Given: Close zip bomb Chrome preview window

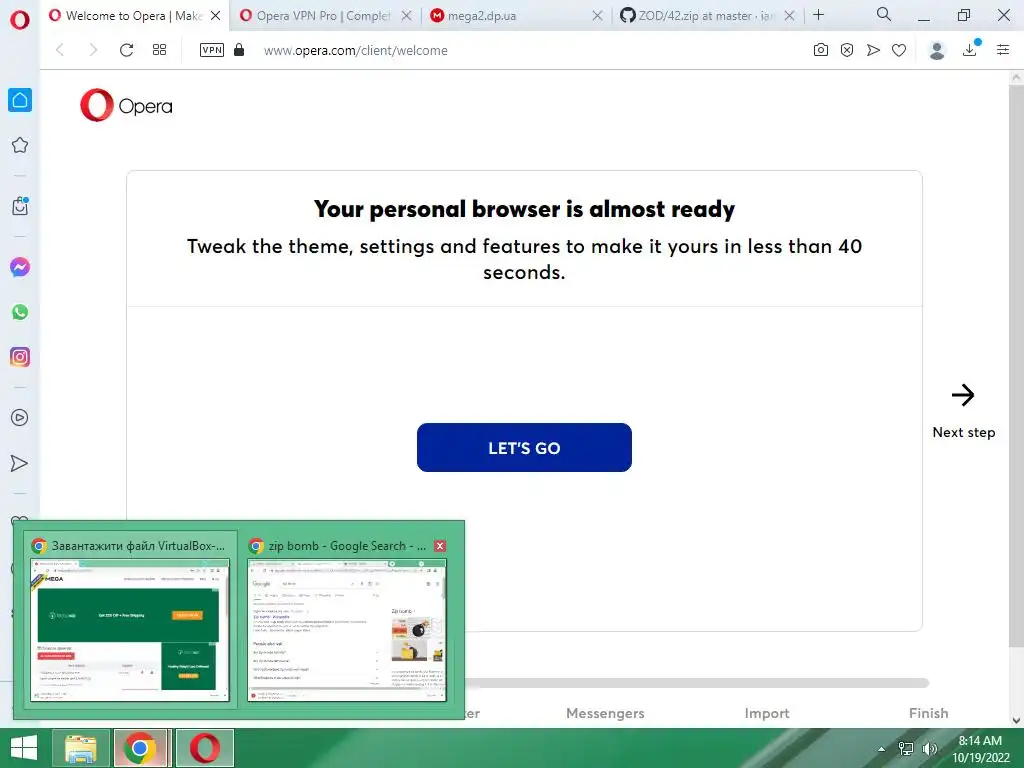Looking at the screenshot, I should (x=440, y=546).
